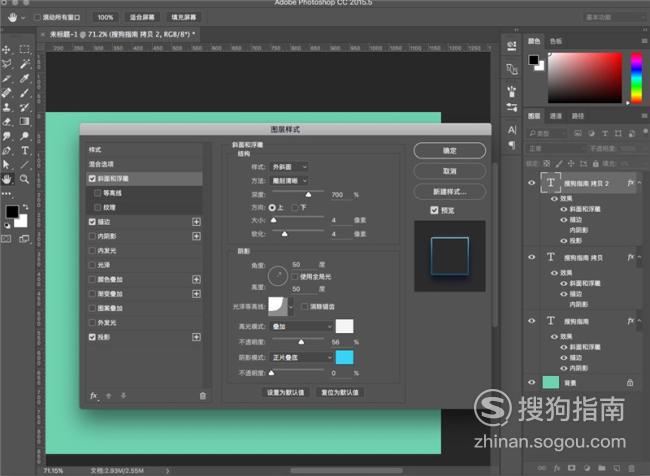Open the Shadow Mode (阴影模式) dropdown

coord(301,357)
